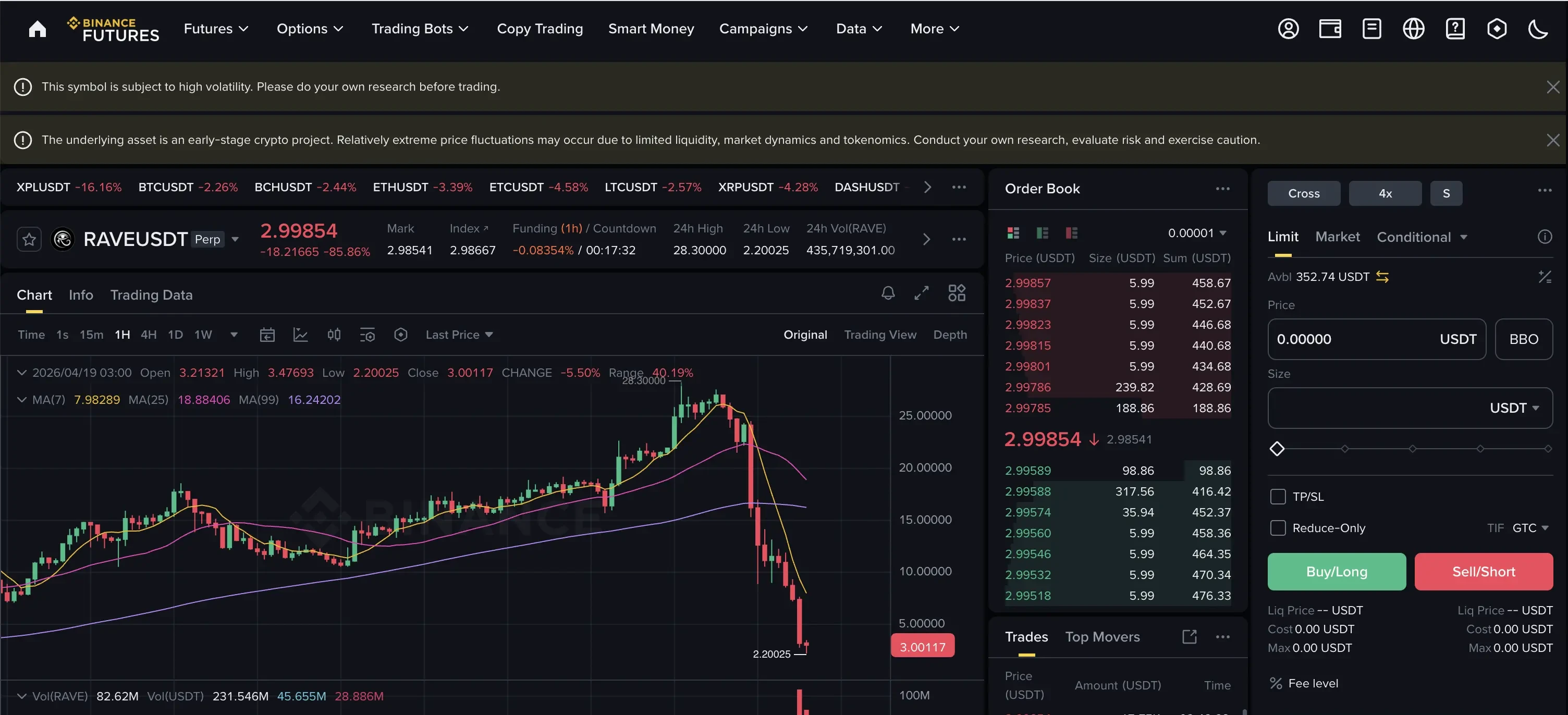Image resolution: width=1568 pixels, height=715 pixels.
Task: Open the RAVEUSDT symbol selector dropdown
Action: coord(235,239)
